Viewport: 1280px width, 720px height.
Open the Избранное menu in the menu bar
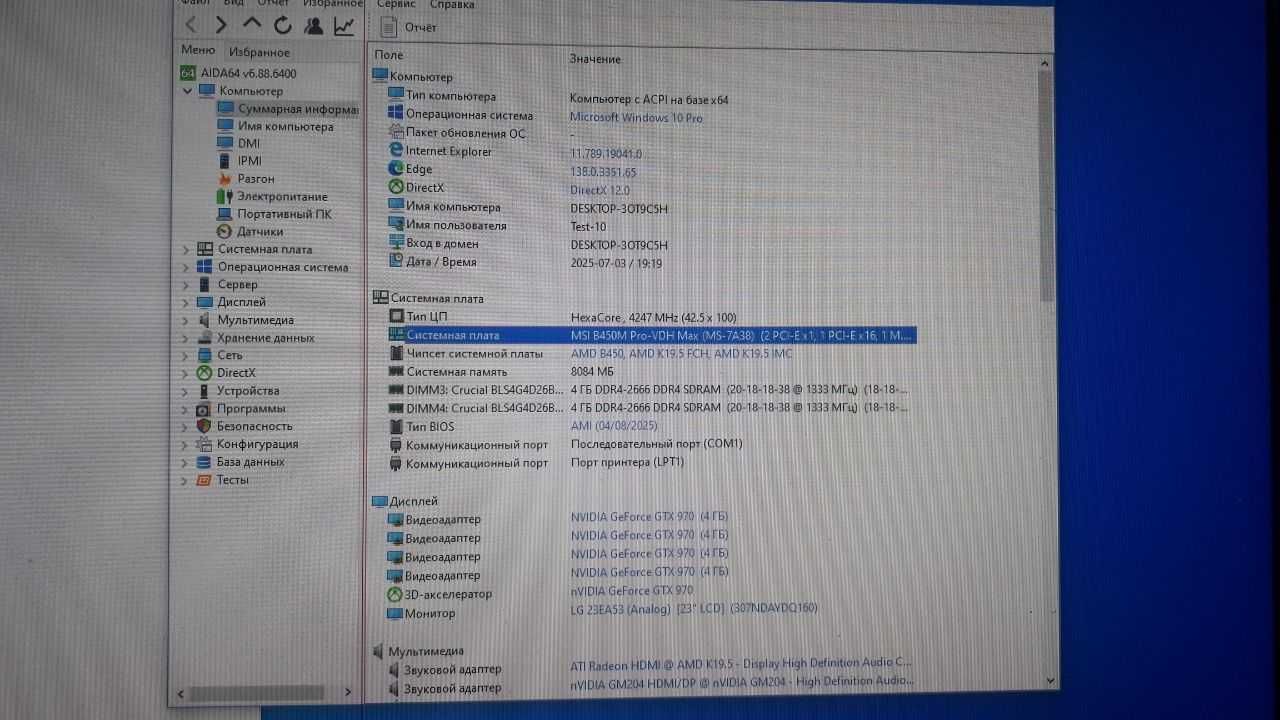point(333,3)
